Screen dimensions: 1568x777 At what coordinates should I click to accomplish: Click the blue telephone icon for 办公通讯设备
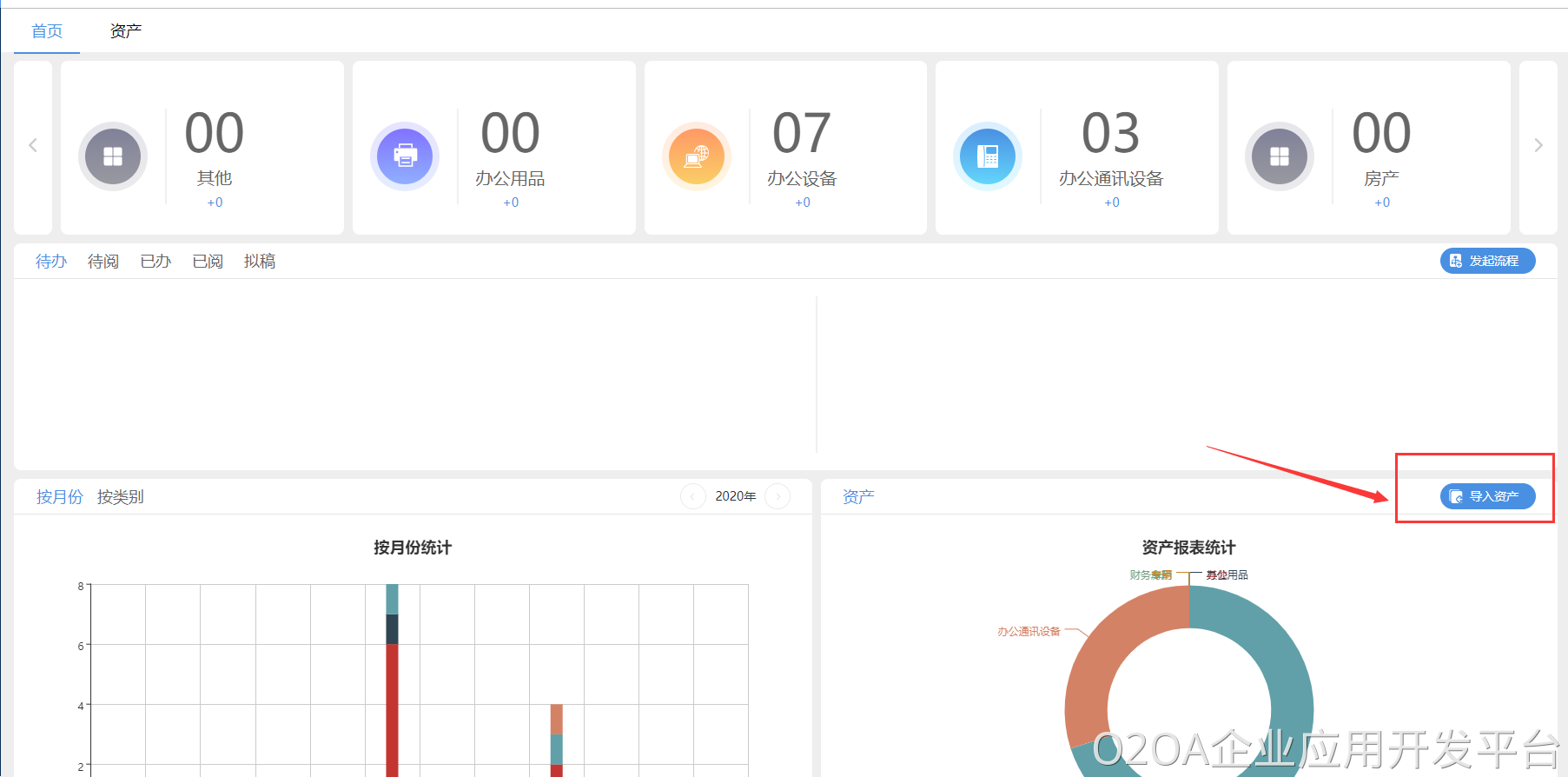988,156
